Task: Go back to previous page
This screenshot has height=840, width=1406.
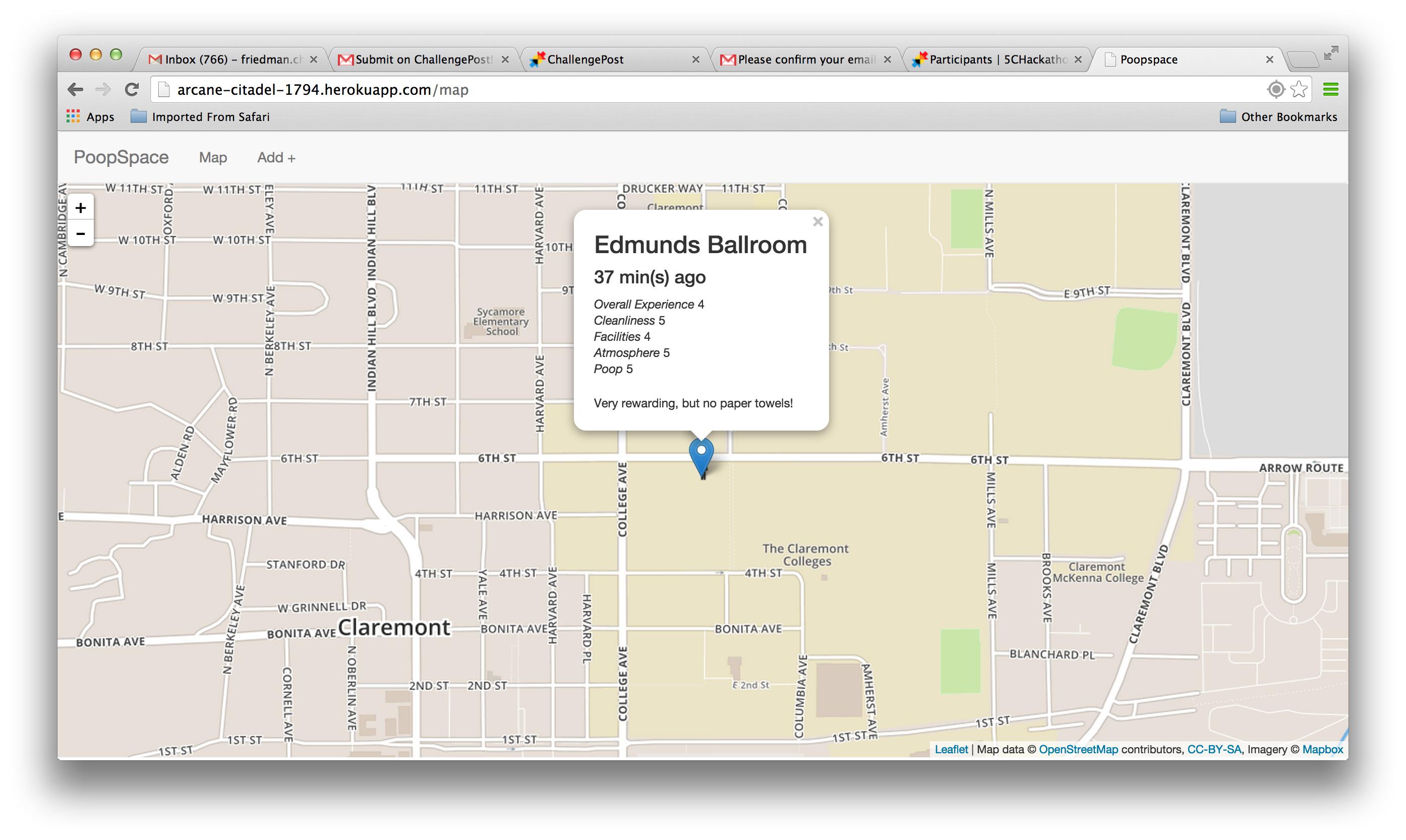Action: point(75,89)
